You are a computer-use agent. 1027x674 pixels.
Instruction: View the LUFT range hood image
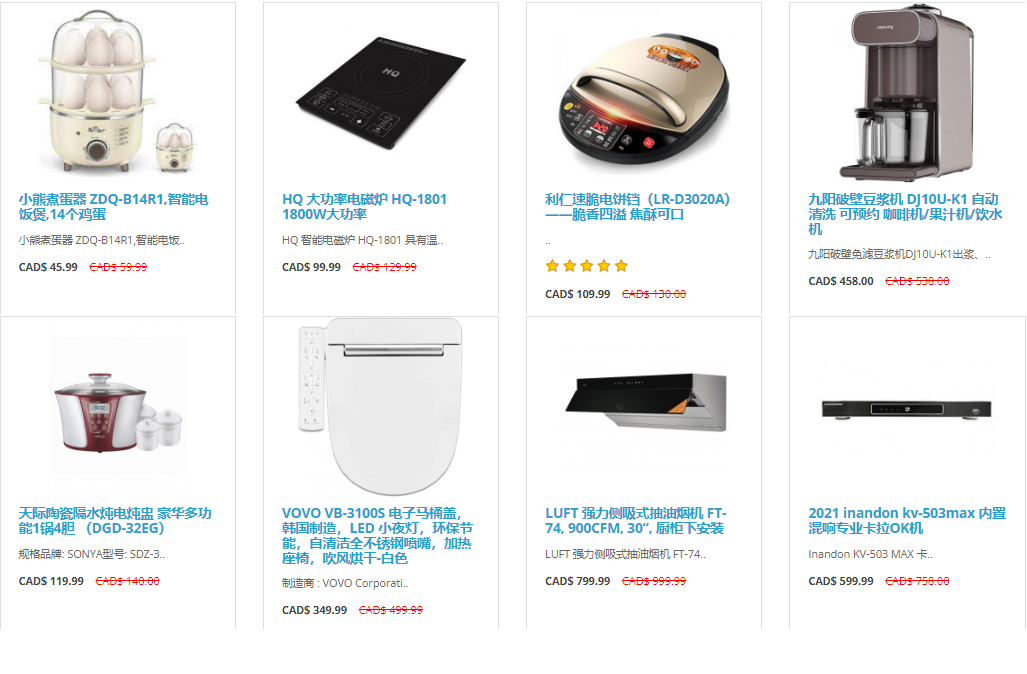click(x=644, y=402)
